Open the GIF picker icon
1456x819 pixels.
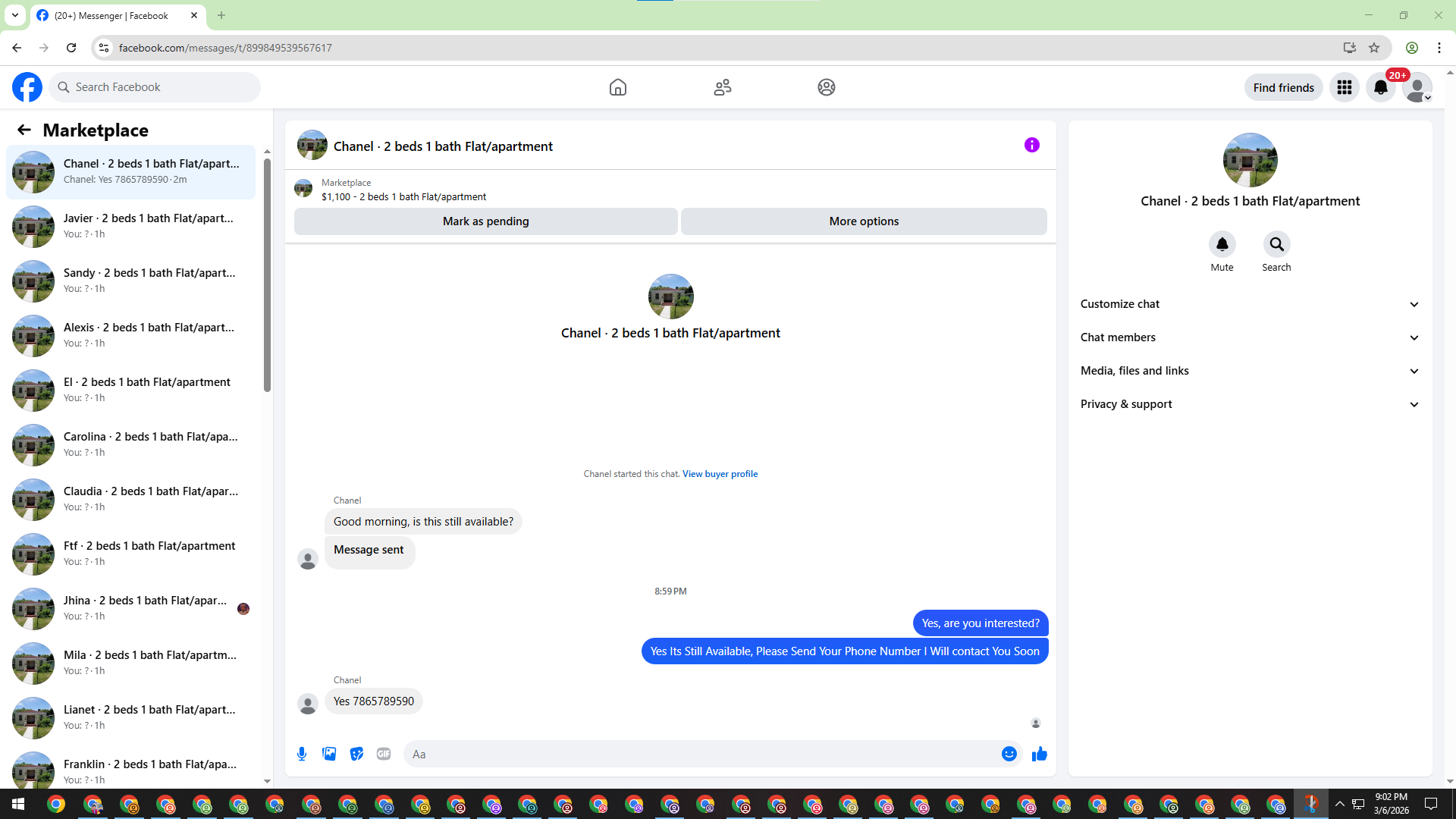(384, 754)
